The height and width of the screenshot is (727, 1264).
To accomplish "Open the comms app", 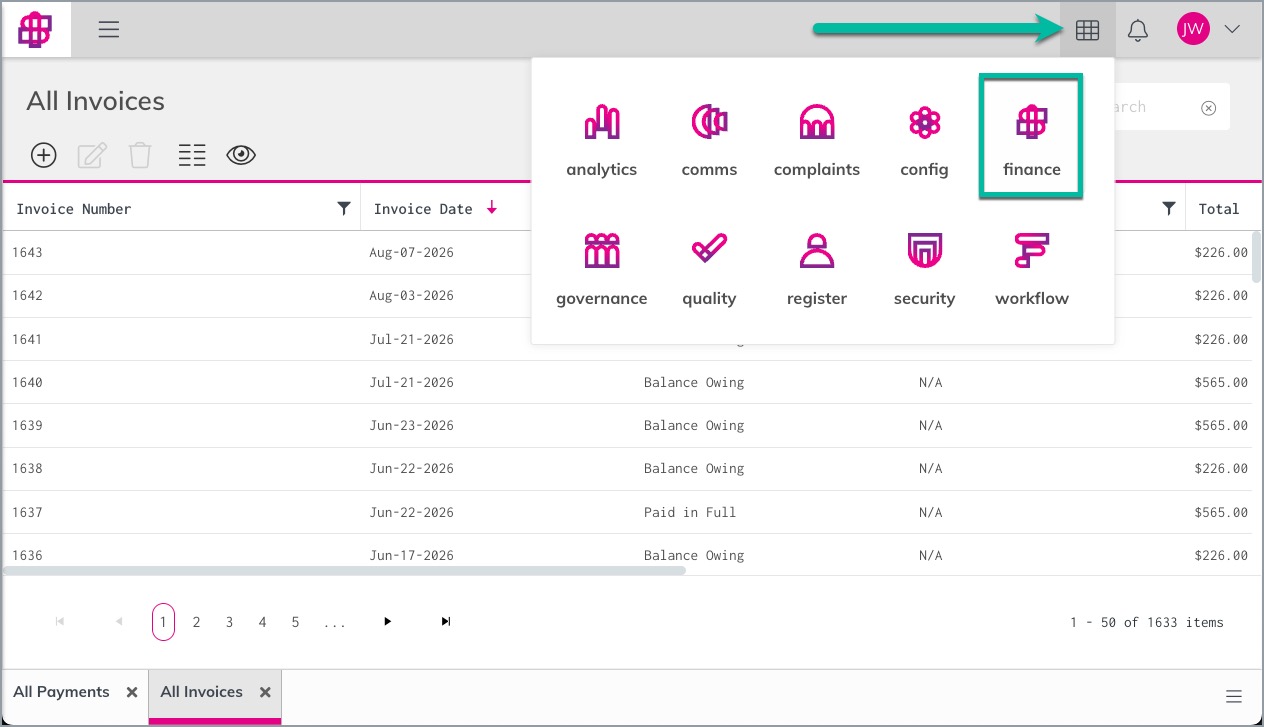I will pyautogui.click(x=709, y=140).
